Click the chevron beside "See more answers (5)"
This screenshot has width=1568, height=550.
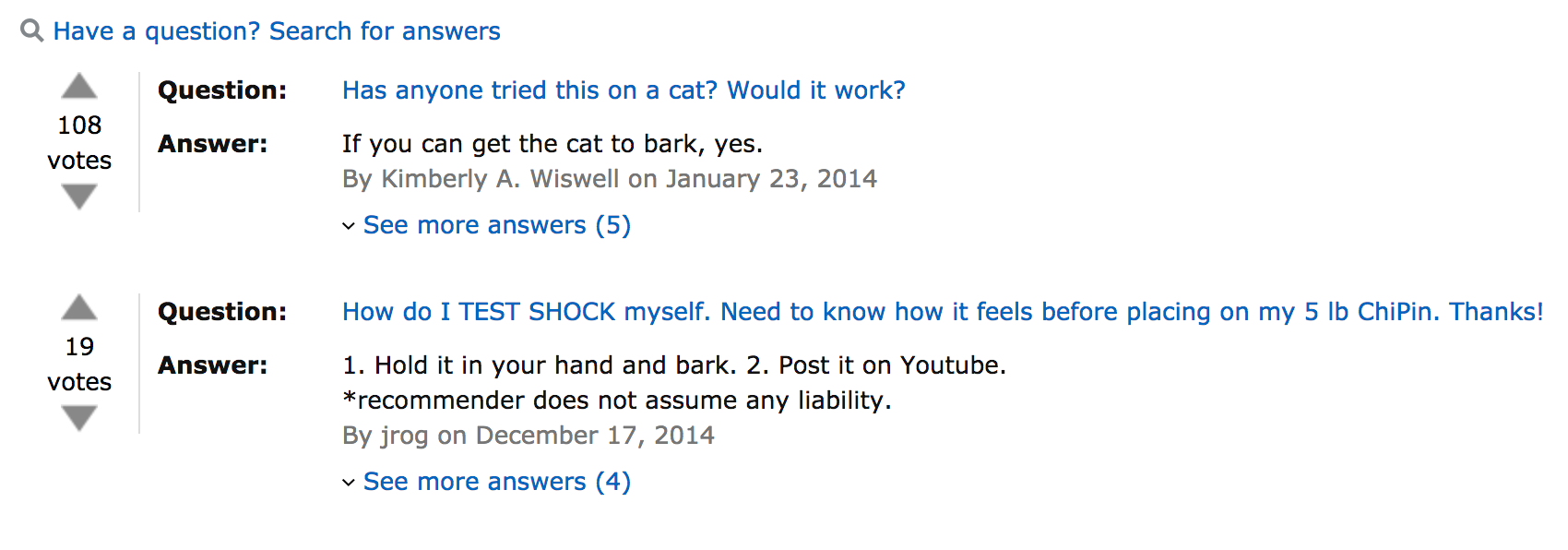349,226
